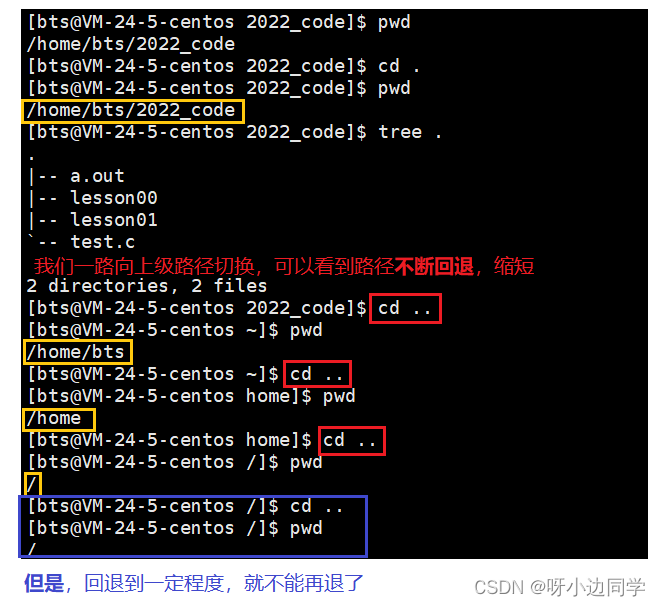Click the yellow-boxed /home/bts/2022_code path
Screen dimensions: 660x606
tap(133, 111)
